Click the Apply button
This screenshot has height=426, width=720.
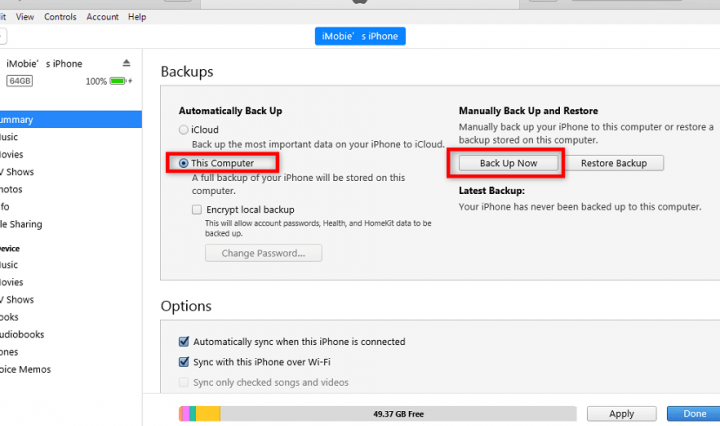pyautogui.click(x=622, y=414)
